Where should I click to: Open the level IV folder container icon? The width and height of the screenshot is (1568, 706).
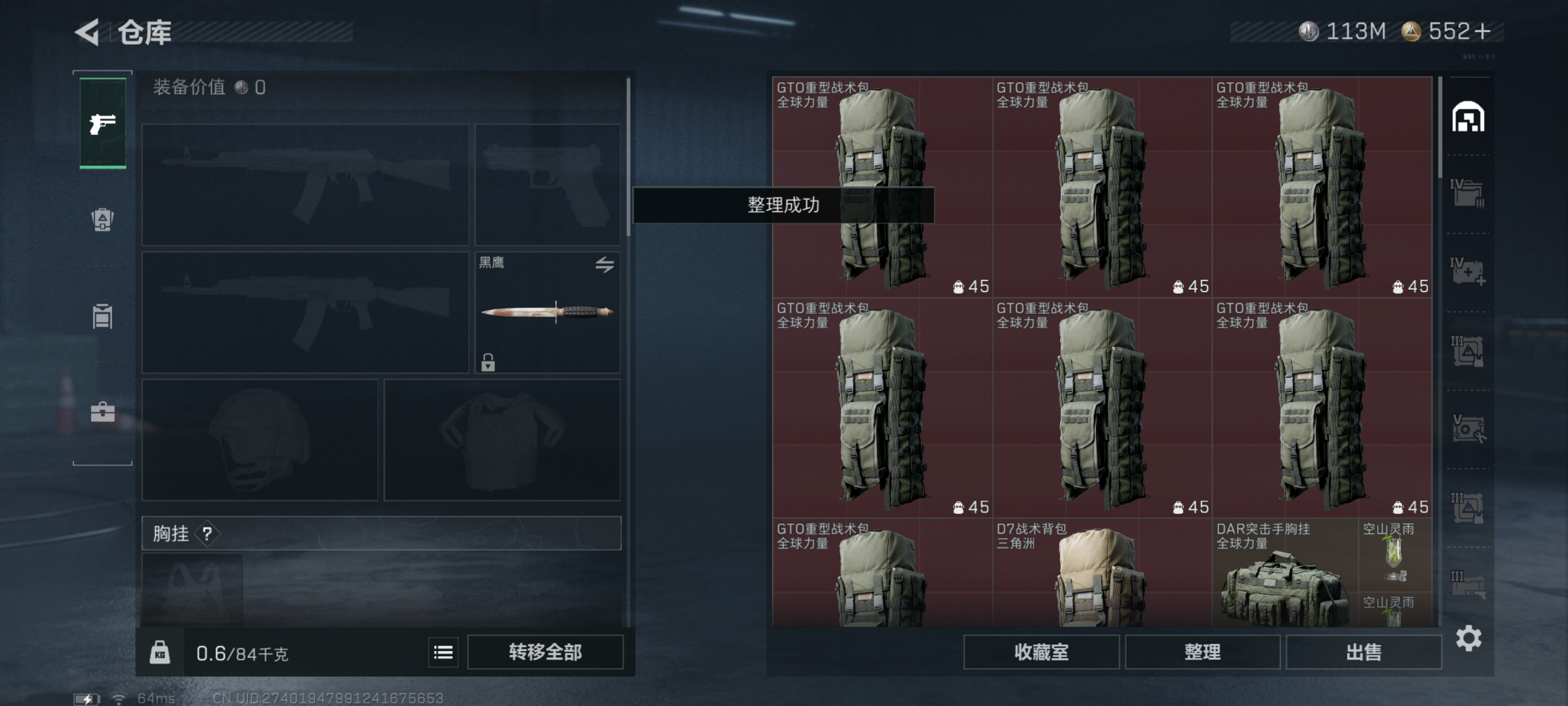pyautogui.click(x=1467, y=194)
